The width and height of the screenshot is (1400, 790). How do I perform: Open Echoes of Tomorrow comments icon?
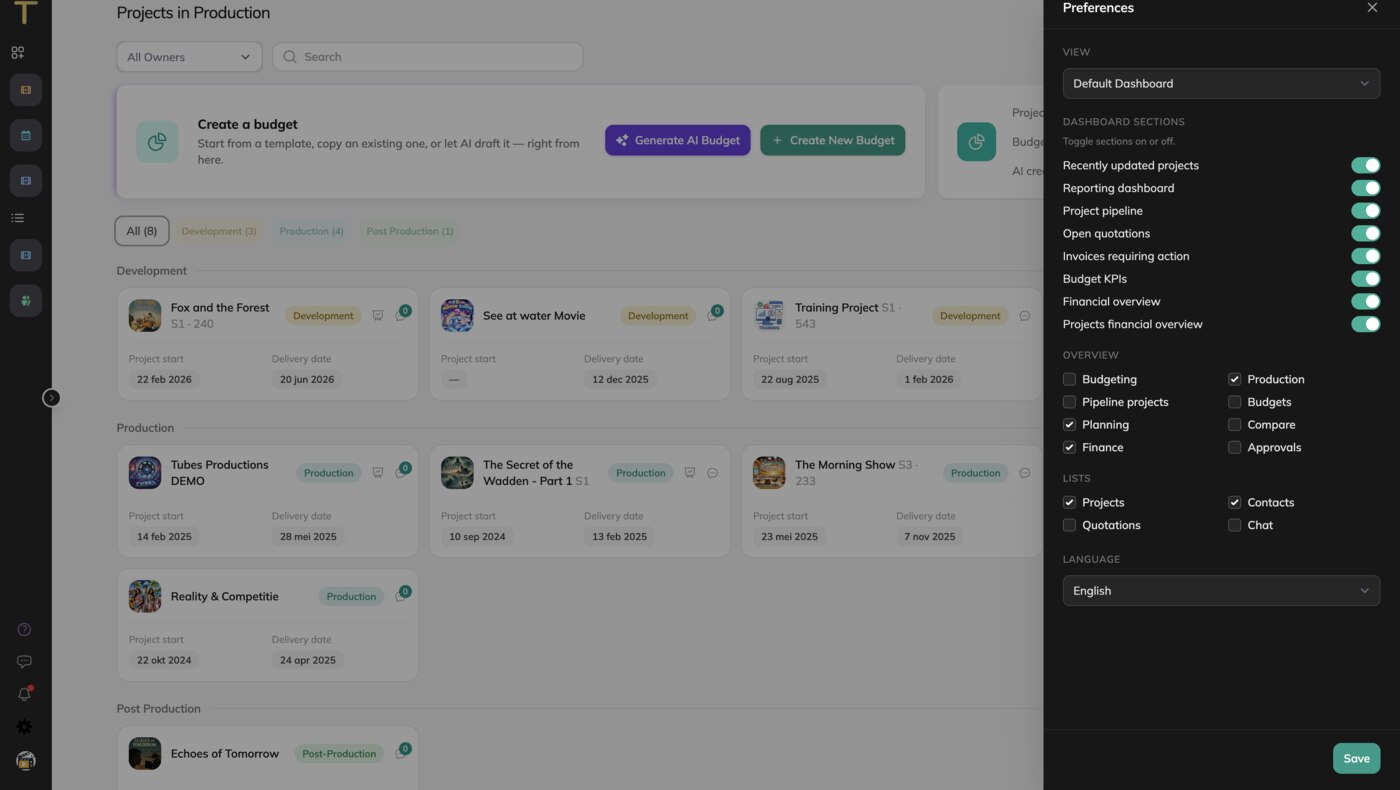coord(402,752)
